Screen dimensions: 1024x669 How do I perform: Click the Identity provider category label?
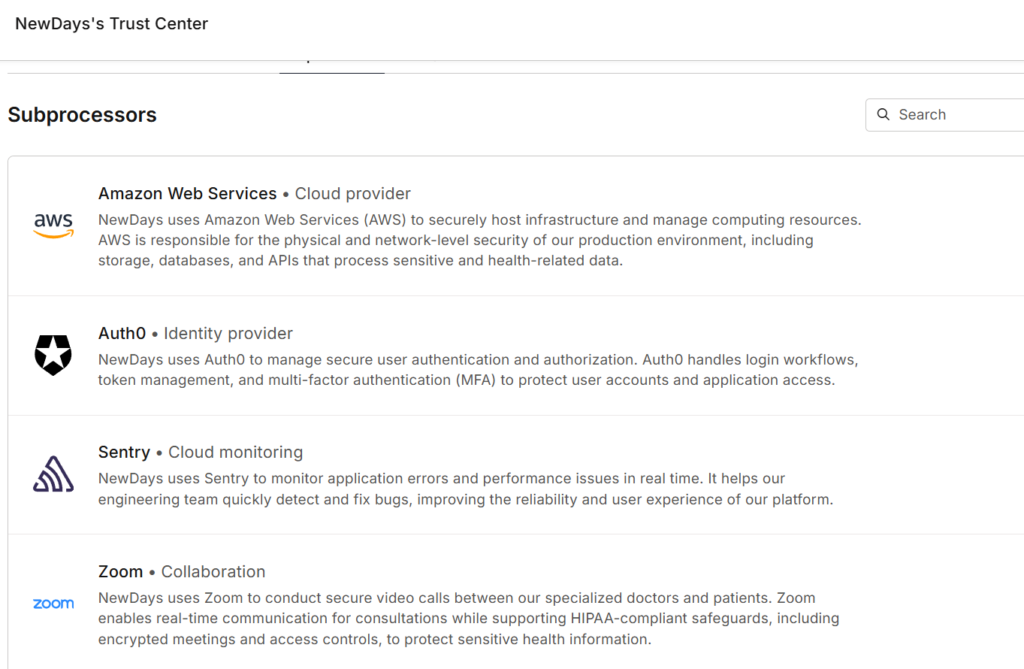[228, 334]
